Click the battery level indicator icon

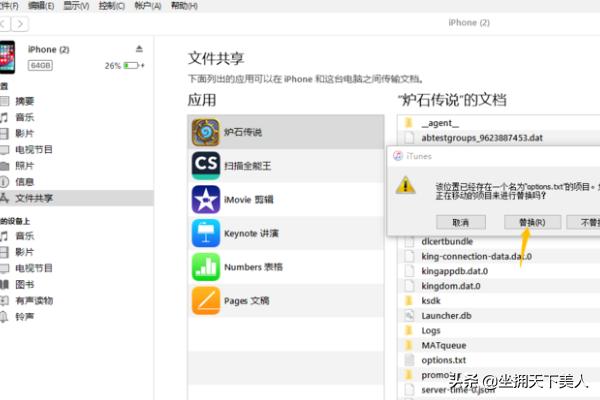coord(131,65)
